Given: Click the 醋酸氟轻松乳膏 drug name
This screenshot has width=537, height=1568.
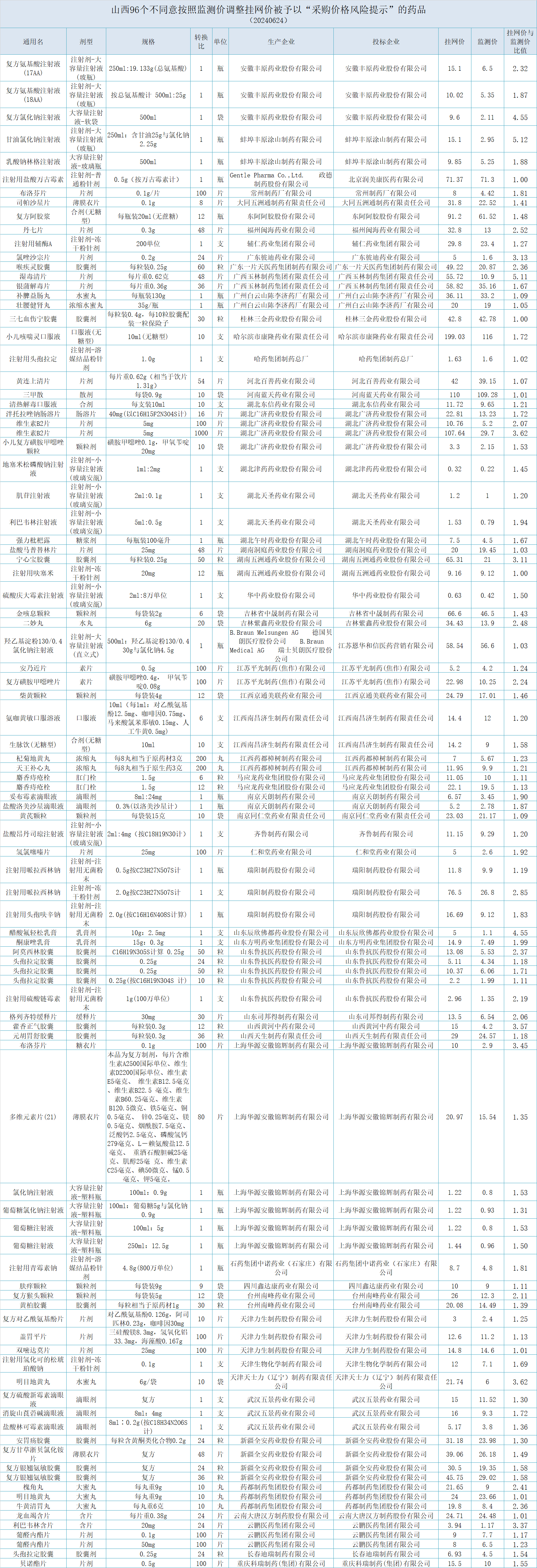Looking at the screenshot, I should (x=33, y=933).
